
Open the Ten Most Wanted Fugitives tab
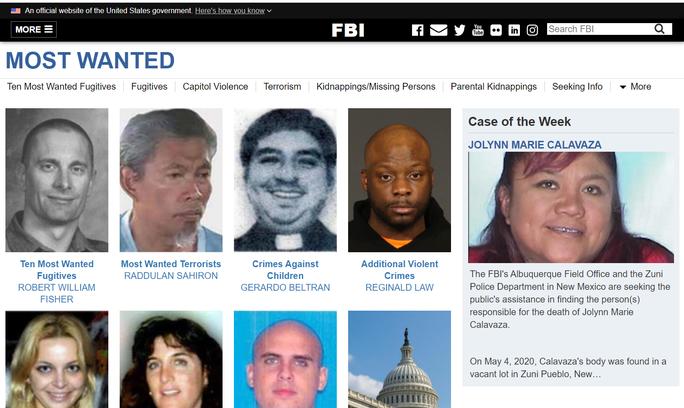point(62,86)
